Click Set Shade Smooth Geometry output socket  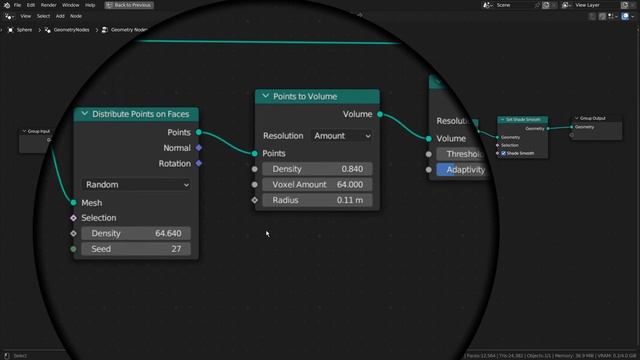(x=548, y=129)
